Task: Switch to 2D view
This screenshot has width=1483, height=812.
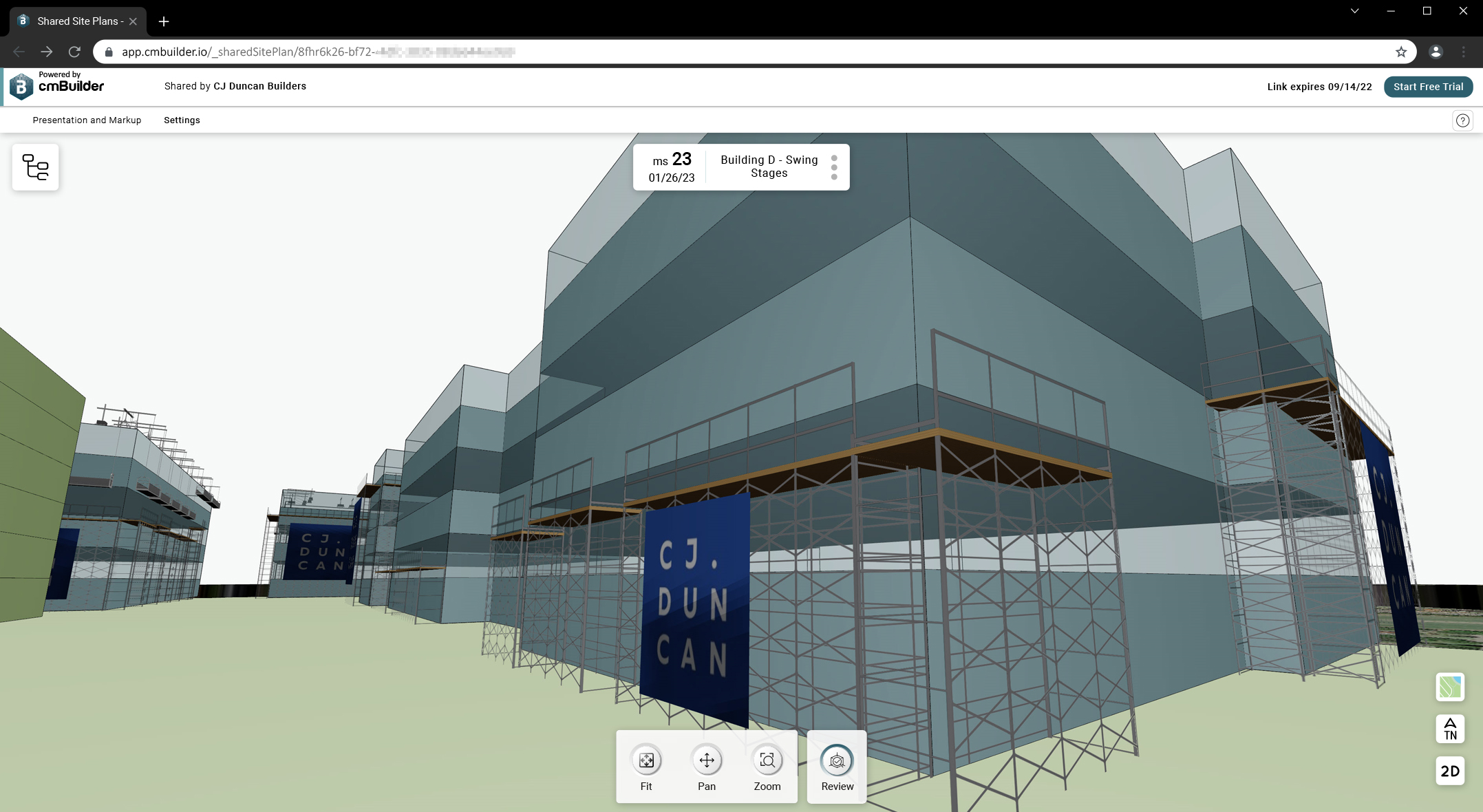Action: tap(1450, 771)
